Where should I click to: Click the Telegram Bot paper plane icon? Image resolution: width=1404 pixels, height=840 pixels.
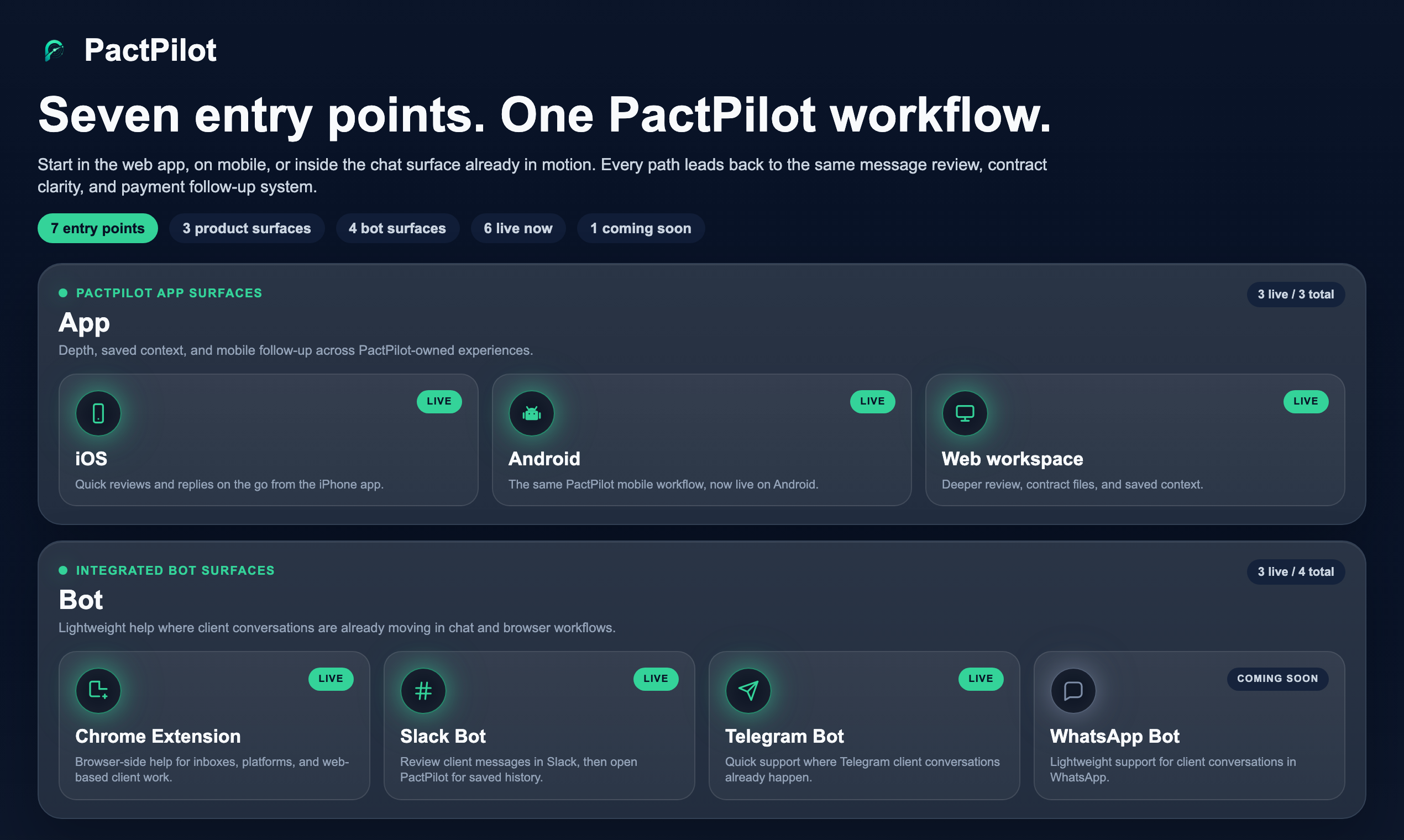pyautogui.click(x=748, y=691)
